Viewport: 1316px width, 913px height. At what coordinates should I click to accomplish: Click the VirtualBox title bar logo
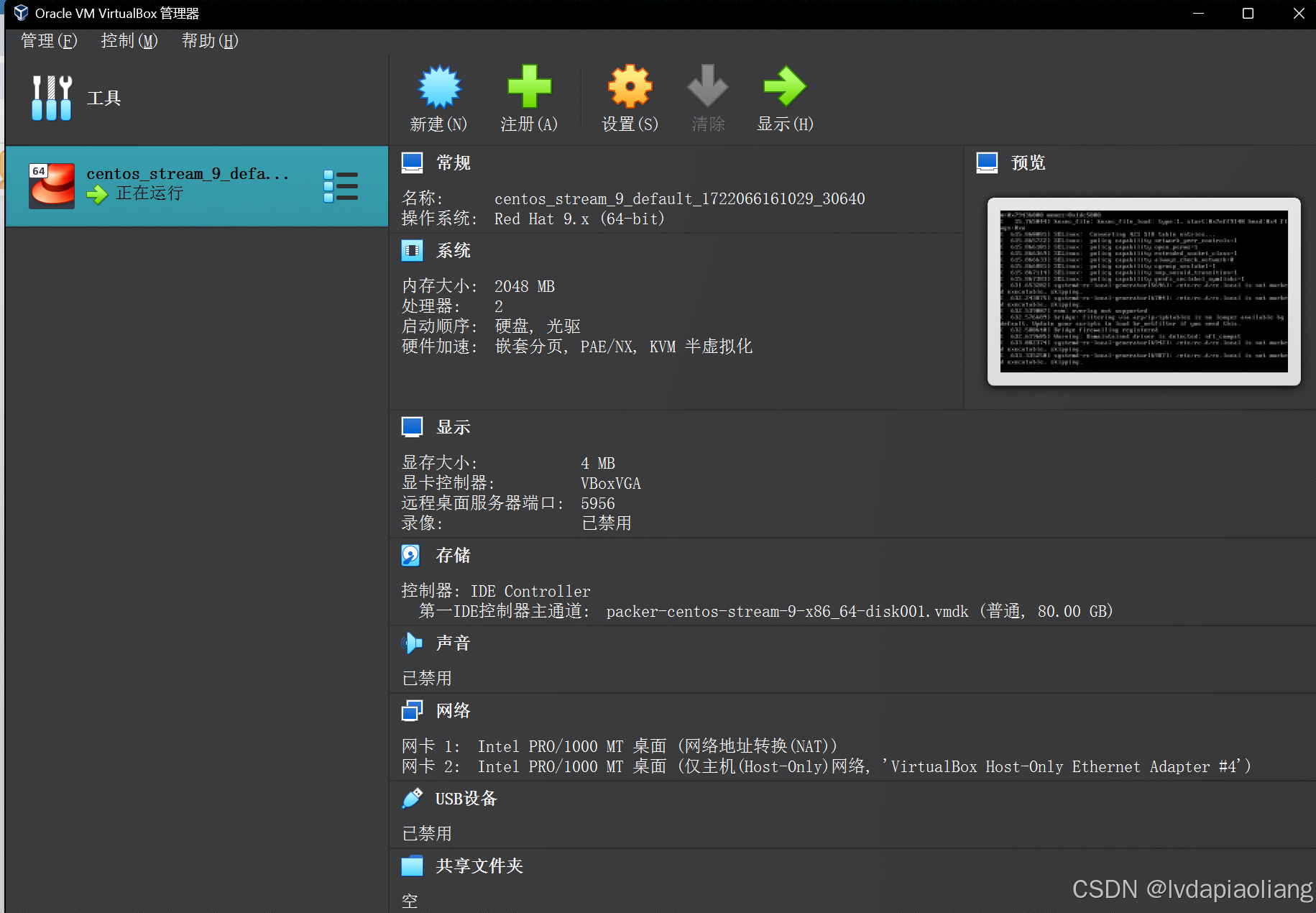(x=21, y=13)
